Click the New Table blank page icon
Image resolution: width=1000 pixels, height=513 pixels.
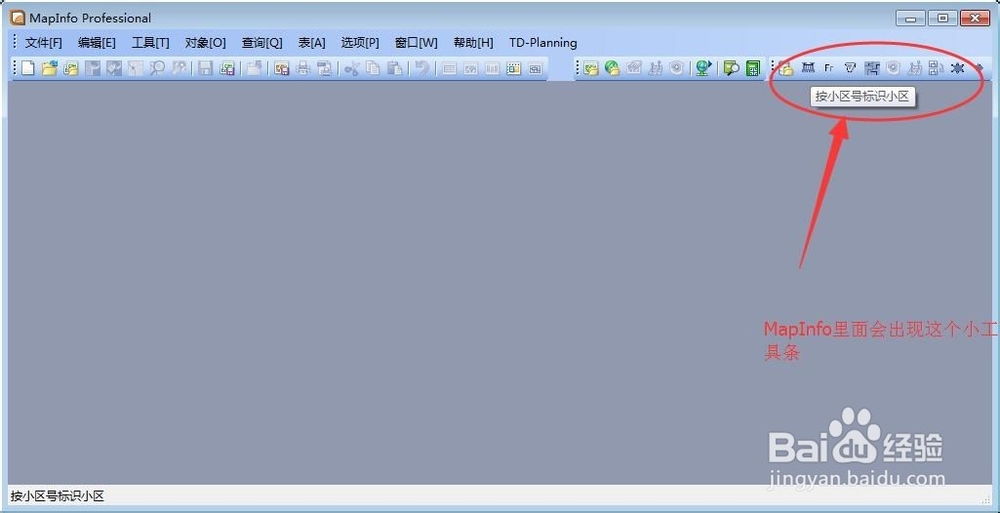28,68
